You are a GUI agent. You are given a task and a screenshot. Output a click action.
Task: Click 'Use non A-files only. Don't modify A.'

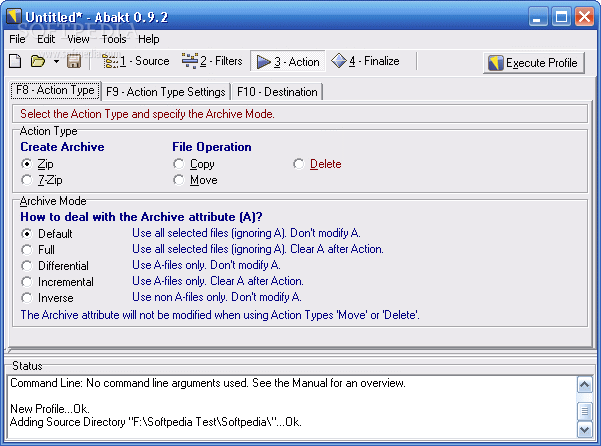217,297
